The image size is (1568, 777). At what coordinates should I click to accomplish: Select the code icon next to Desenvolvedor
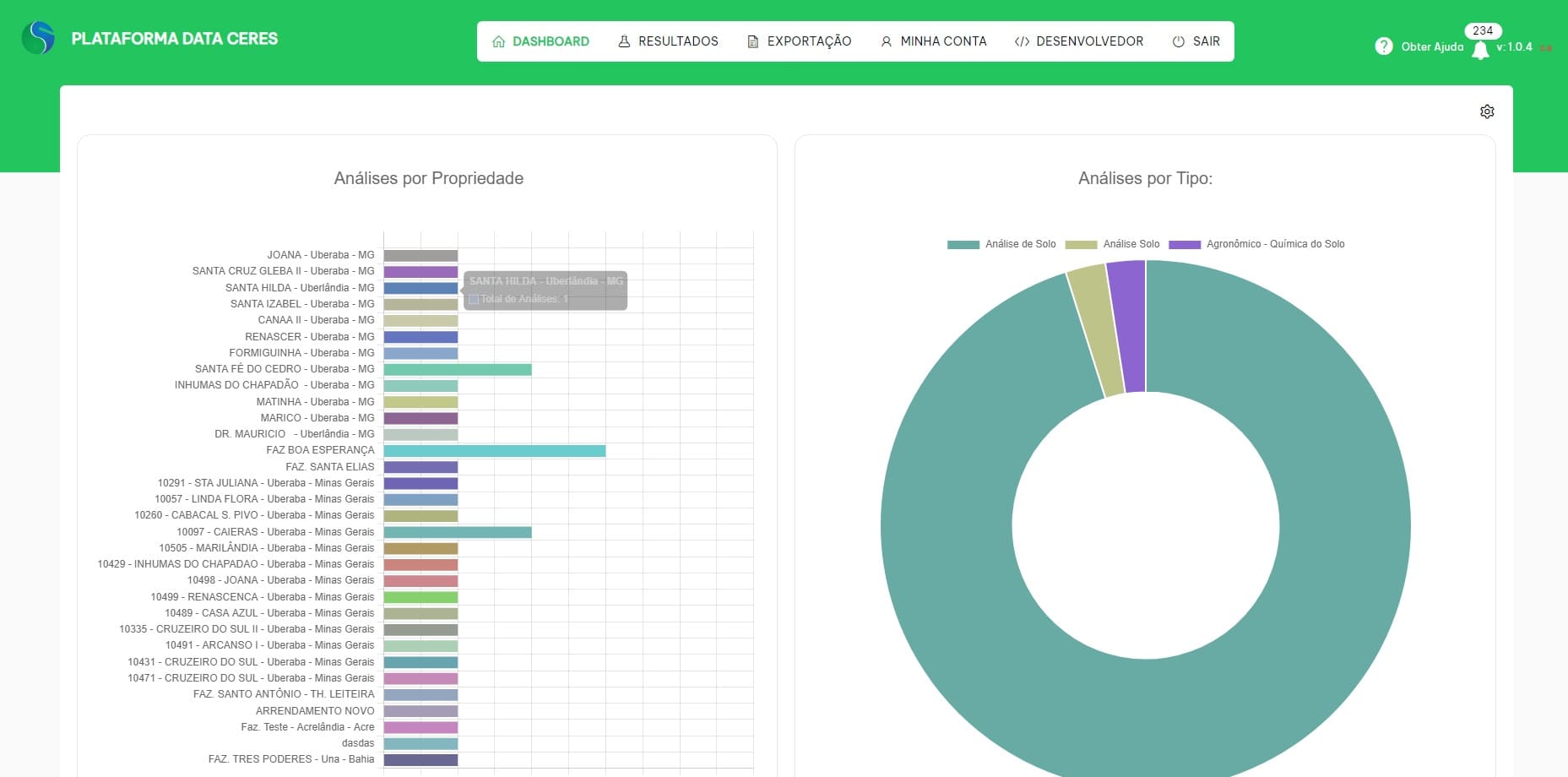tap(1023, 41)
